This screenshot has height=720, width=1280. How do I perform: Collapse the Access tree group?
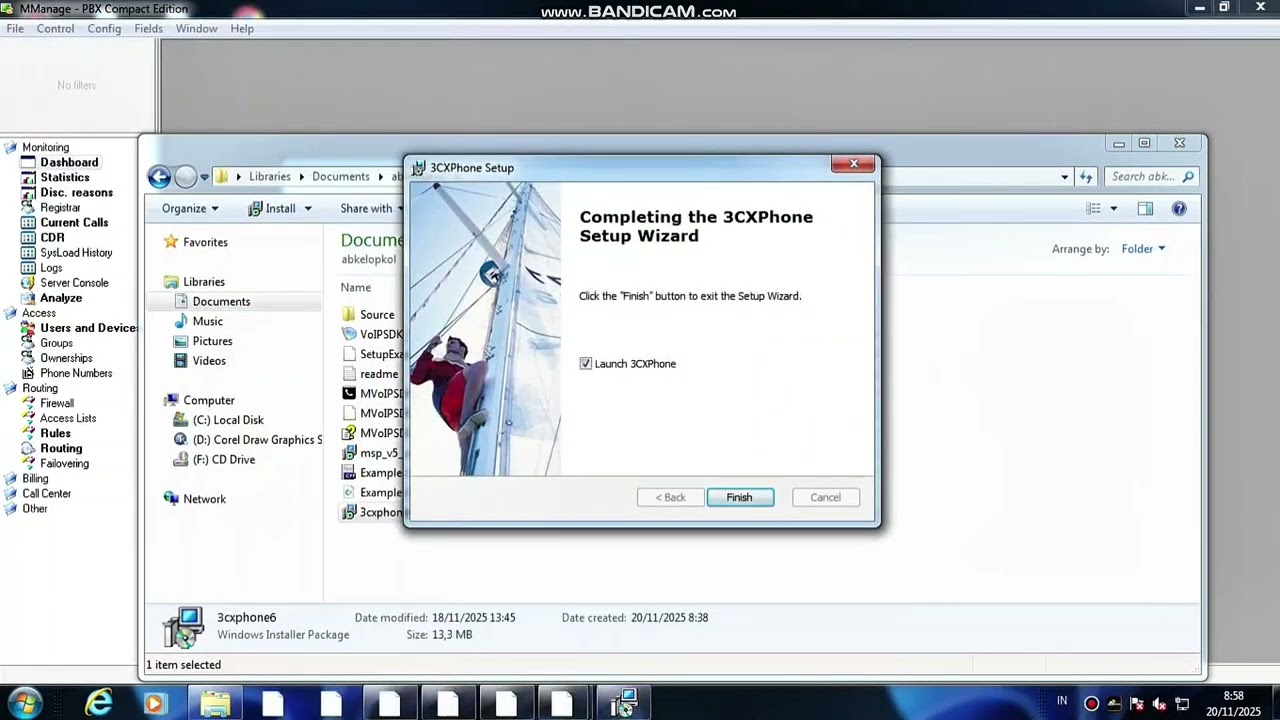point(11,313)
